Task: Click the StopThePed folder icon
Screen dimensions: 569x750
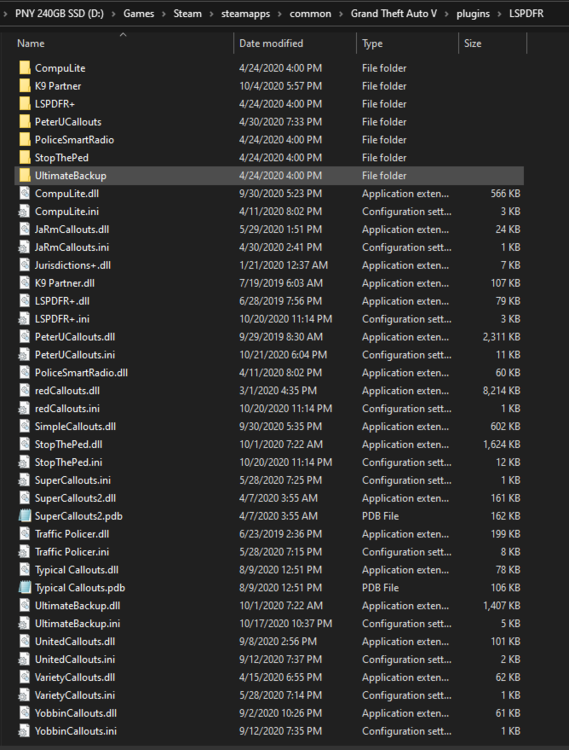Action: (25, 158)
